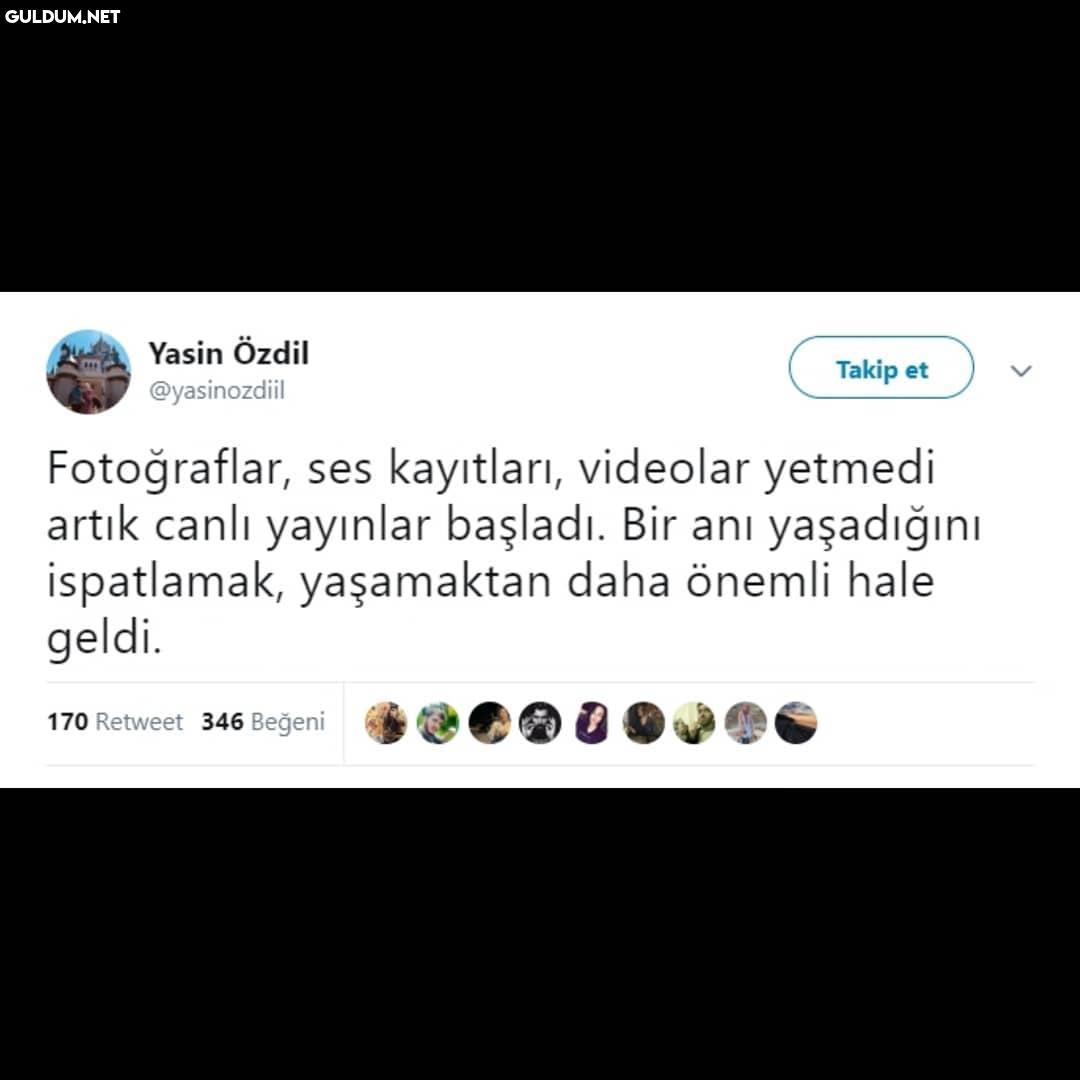Open the liker avatar with green background
This screenshot has height=1080, width=1080.
(437, 723)
